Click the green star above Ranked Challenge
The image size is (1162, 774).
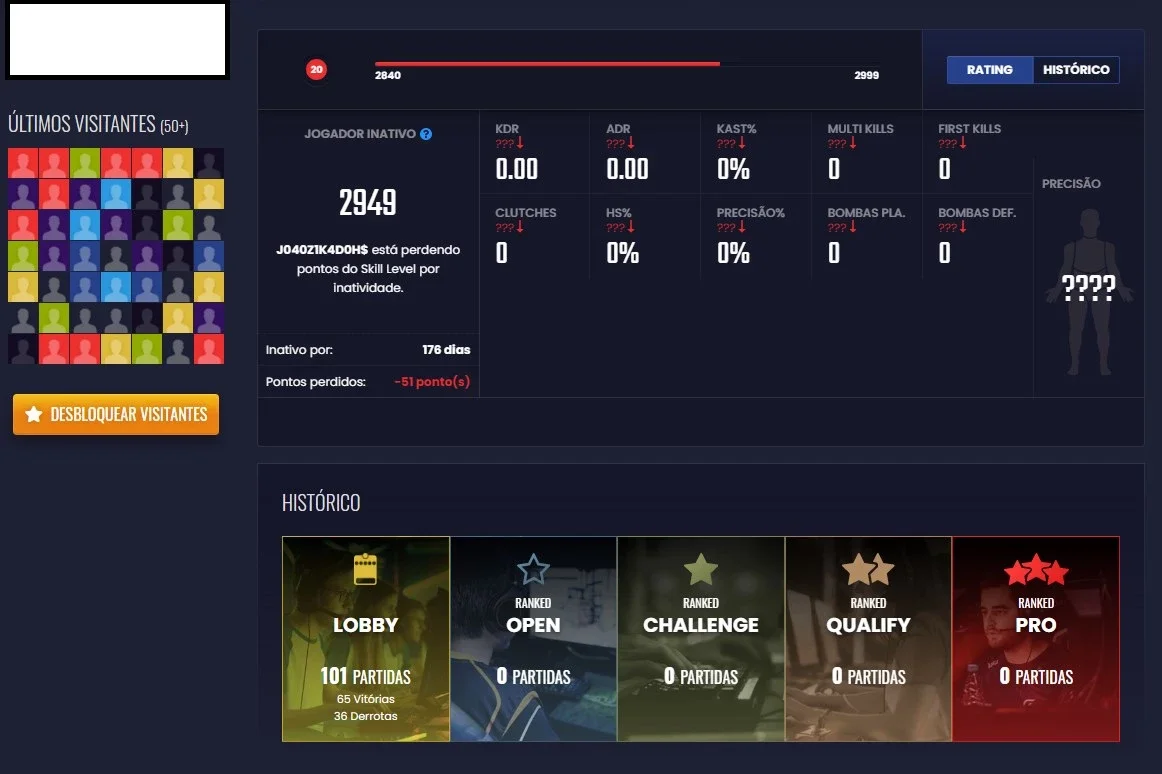(701, 569)
